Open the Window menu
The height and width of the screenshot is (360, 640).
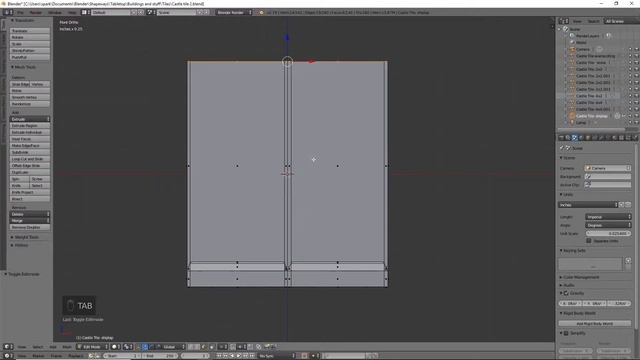pos(55,13)
